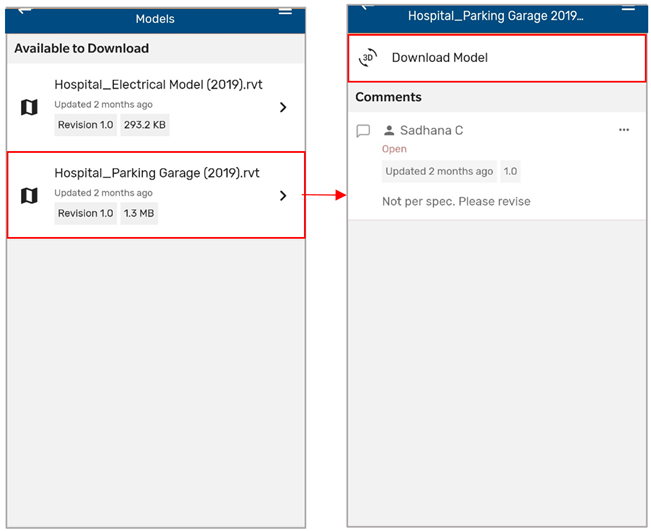
Task: Click Revision 1.0 tag on Electrical Model
Action: pos(86,125)
